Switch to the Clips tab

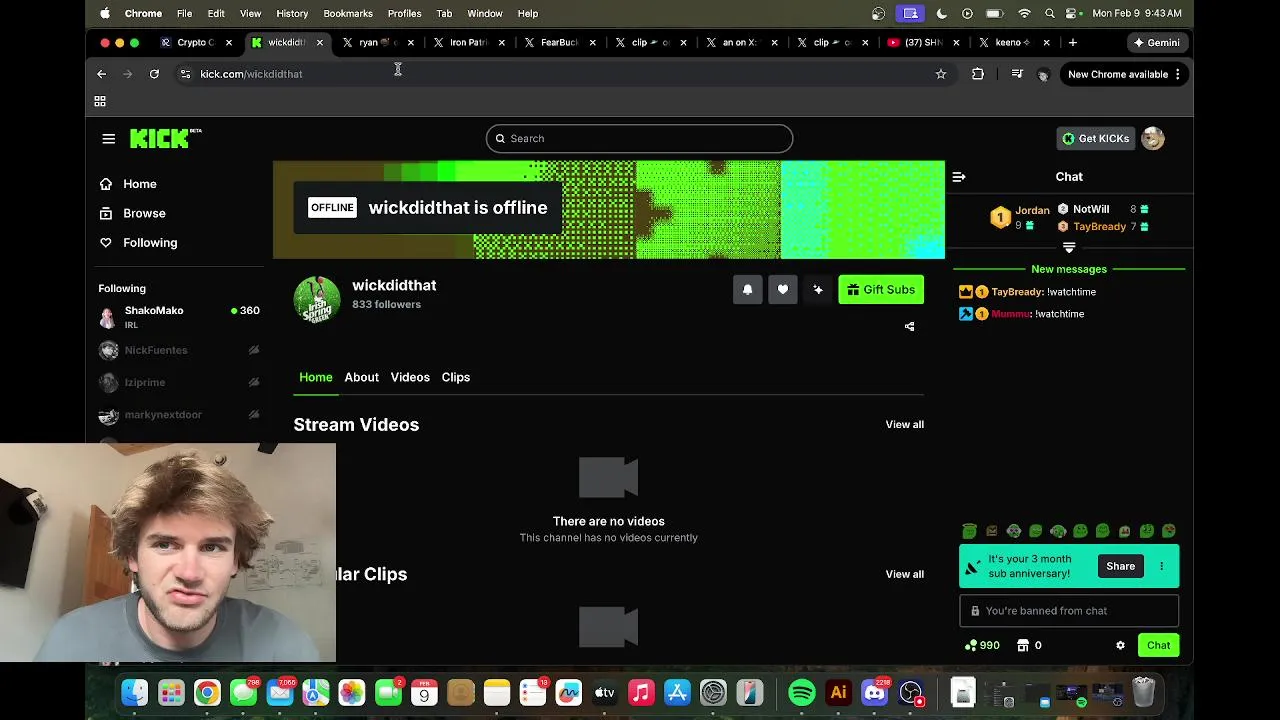[456, 377]
